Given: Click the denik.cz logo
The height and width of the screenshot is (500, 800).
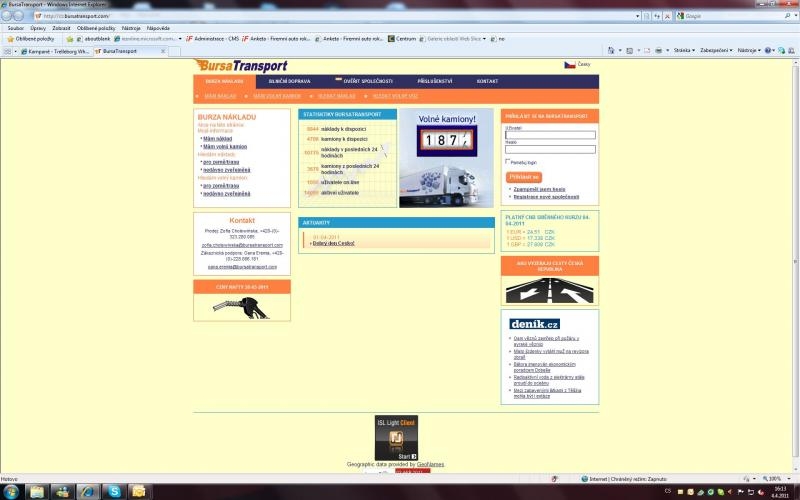Looking at the screenshot, I should [534, 324].
